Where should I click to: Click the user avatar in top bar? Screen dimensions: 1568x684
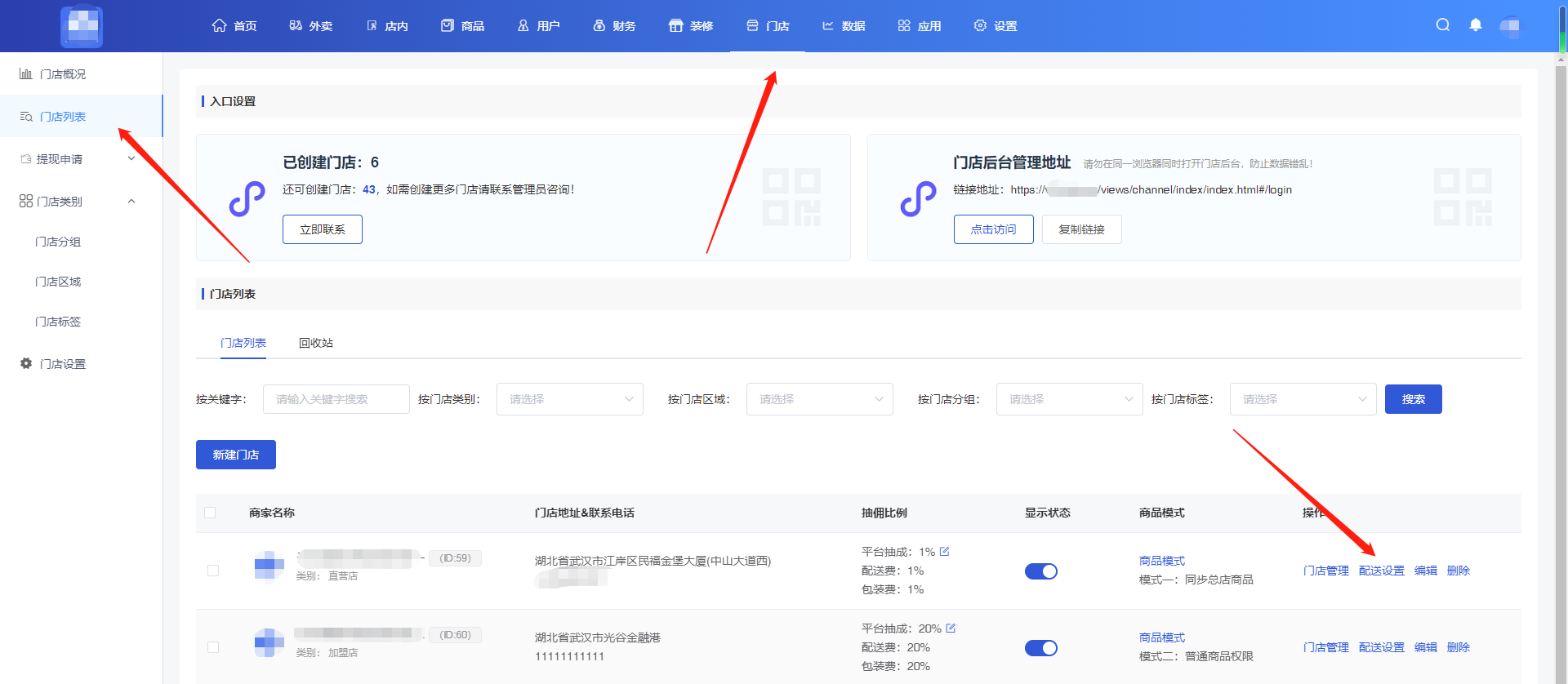pyautogui.click(x=1510, y=26)
